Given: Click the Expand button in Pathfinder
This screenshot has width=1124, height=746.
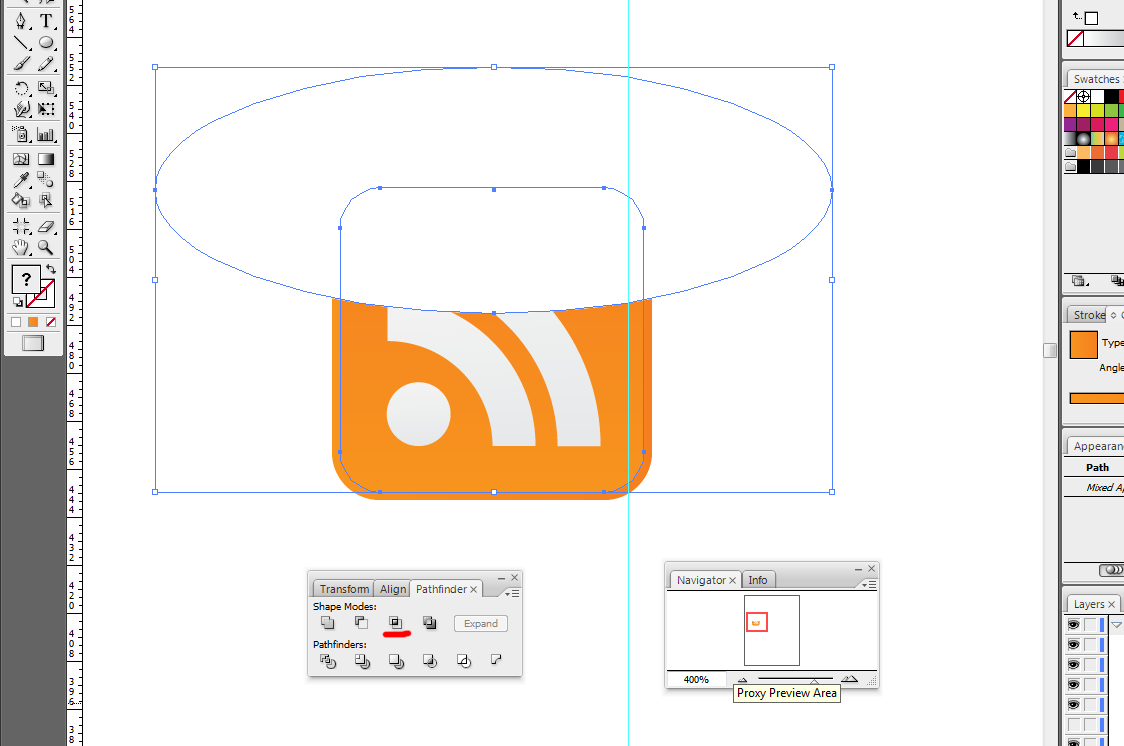Looking at the screenshot, I should (481, 623).
